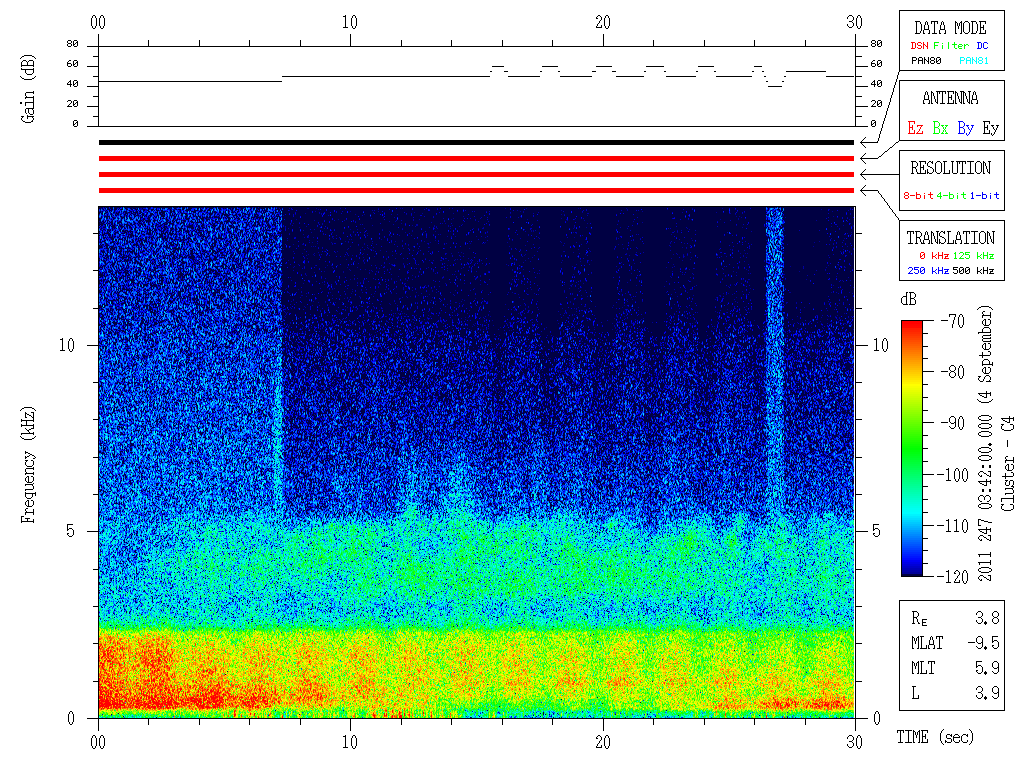
Task: Click the bottom red translation status bar
Action: [476, 191]
